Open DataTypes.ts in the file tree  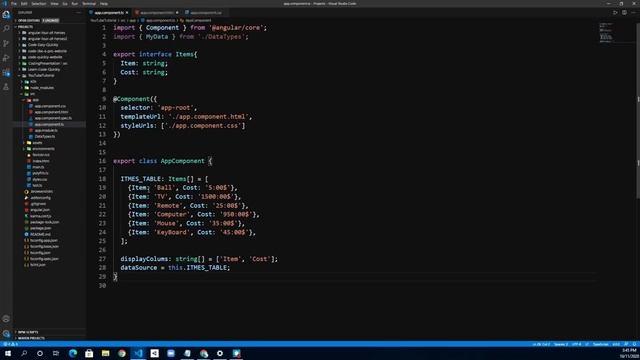44,137
